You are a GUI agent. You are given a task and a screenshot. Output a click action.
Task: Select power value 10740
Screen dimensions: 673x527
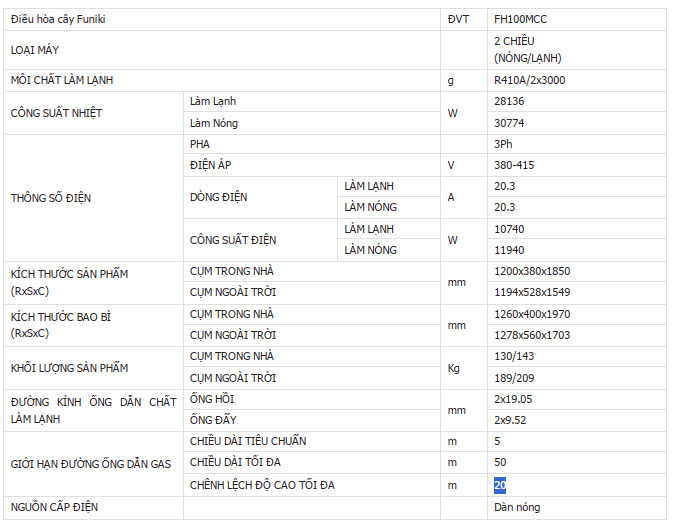[x=509, y=229]
